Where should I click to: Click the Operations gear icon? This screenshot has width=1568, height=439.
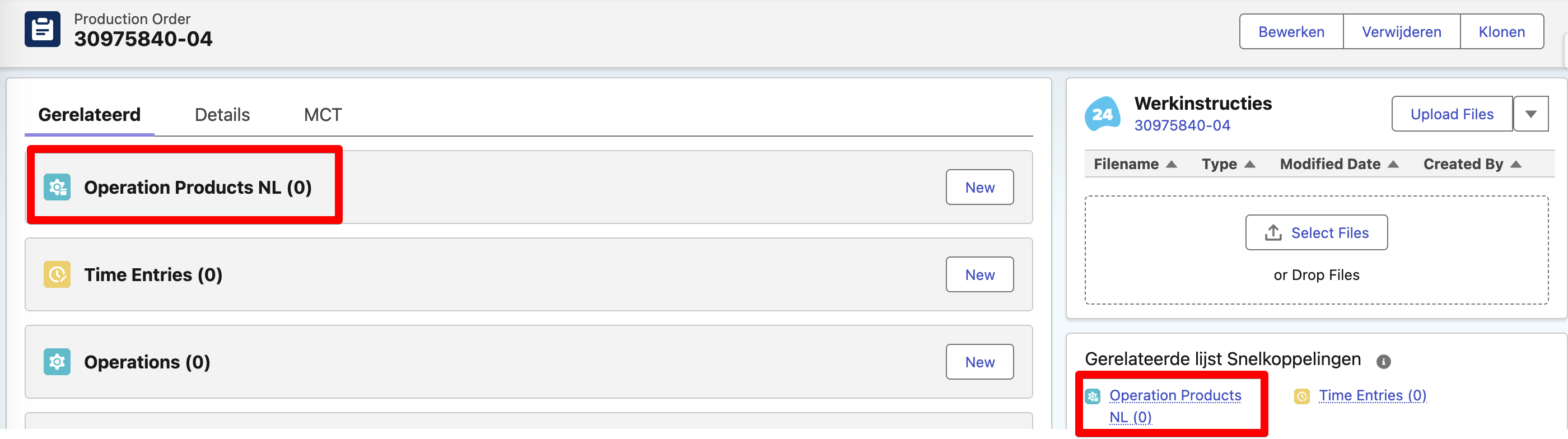[x=57, y=362]
